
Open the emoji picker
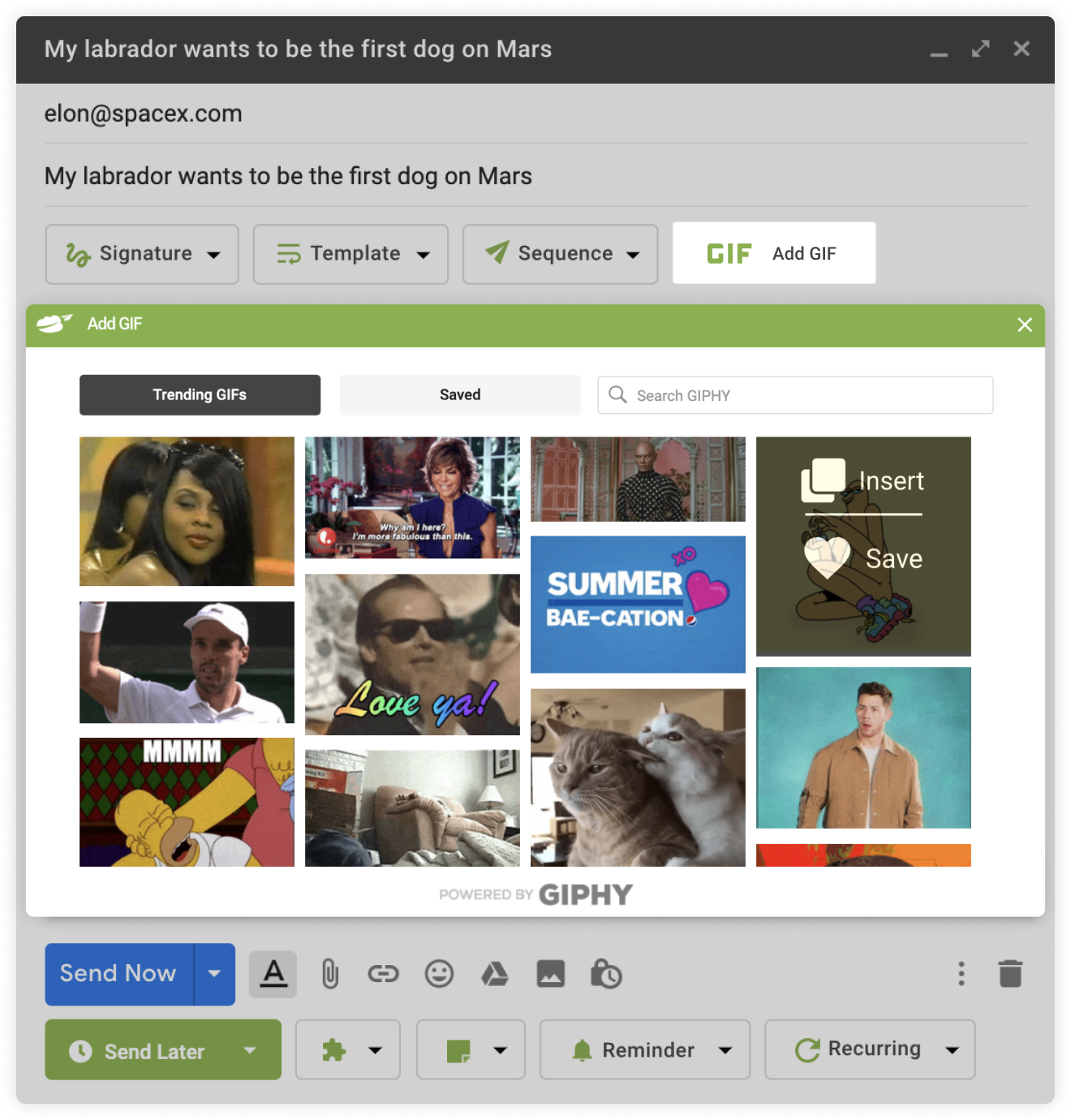tap(440, 974)
